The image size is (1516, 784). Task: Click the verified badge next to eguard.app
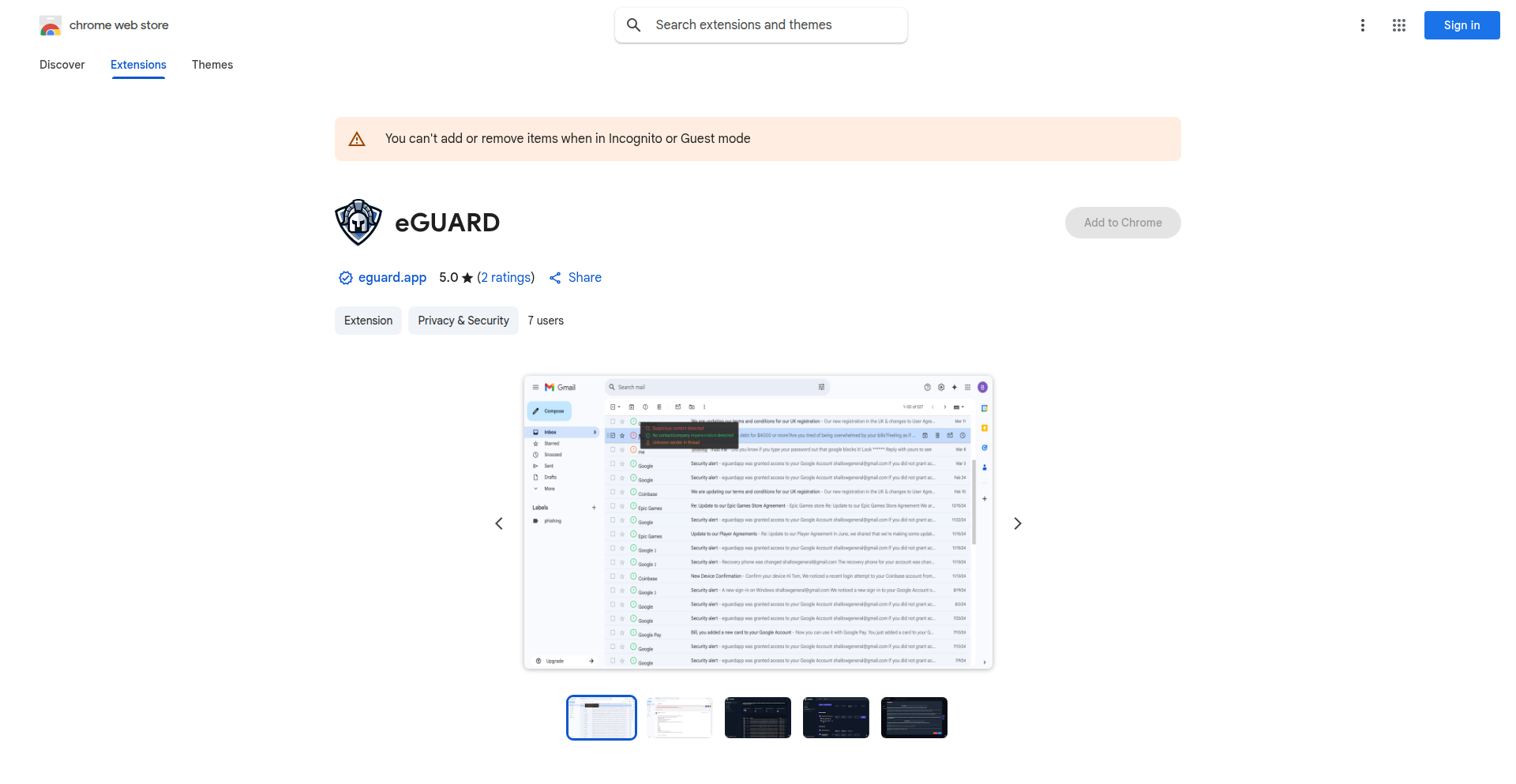coord(345,278)
